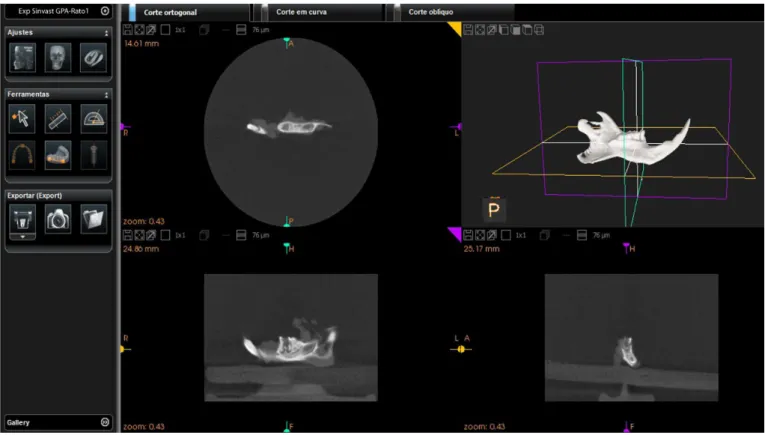Select the mandible nerve canal tool
The width and height of the screenshot is (765, 435).
[x=58, y=156]
